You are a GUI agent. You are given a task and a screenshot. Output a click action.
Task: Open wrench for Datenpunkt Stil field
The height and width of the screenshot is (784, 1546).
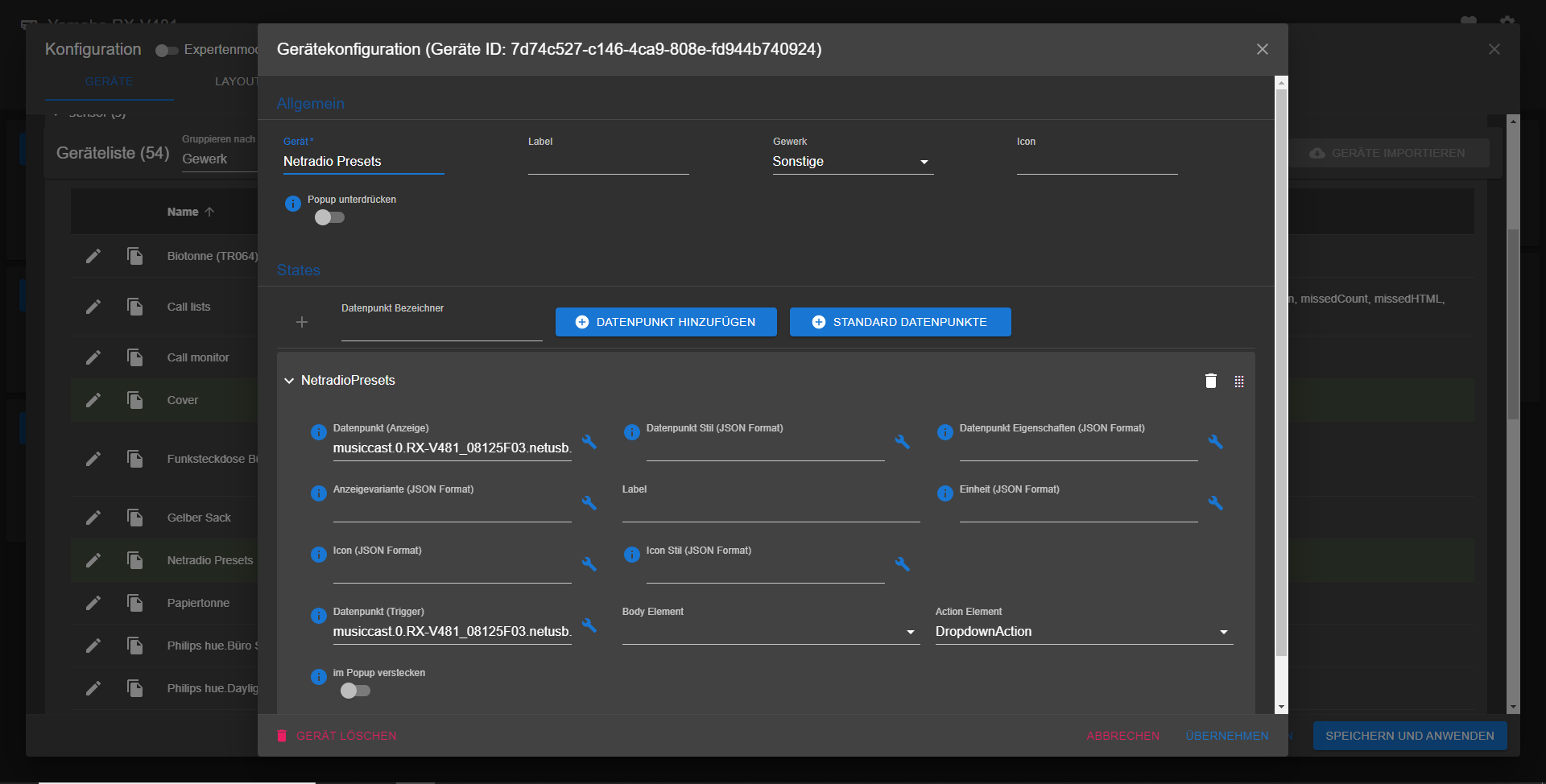tap(903, 442)
